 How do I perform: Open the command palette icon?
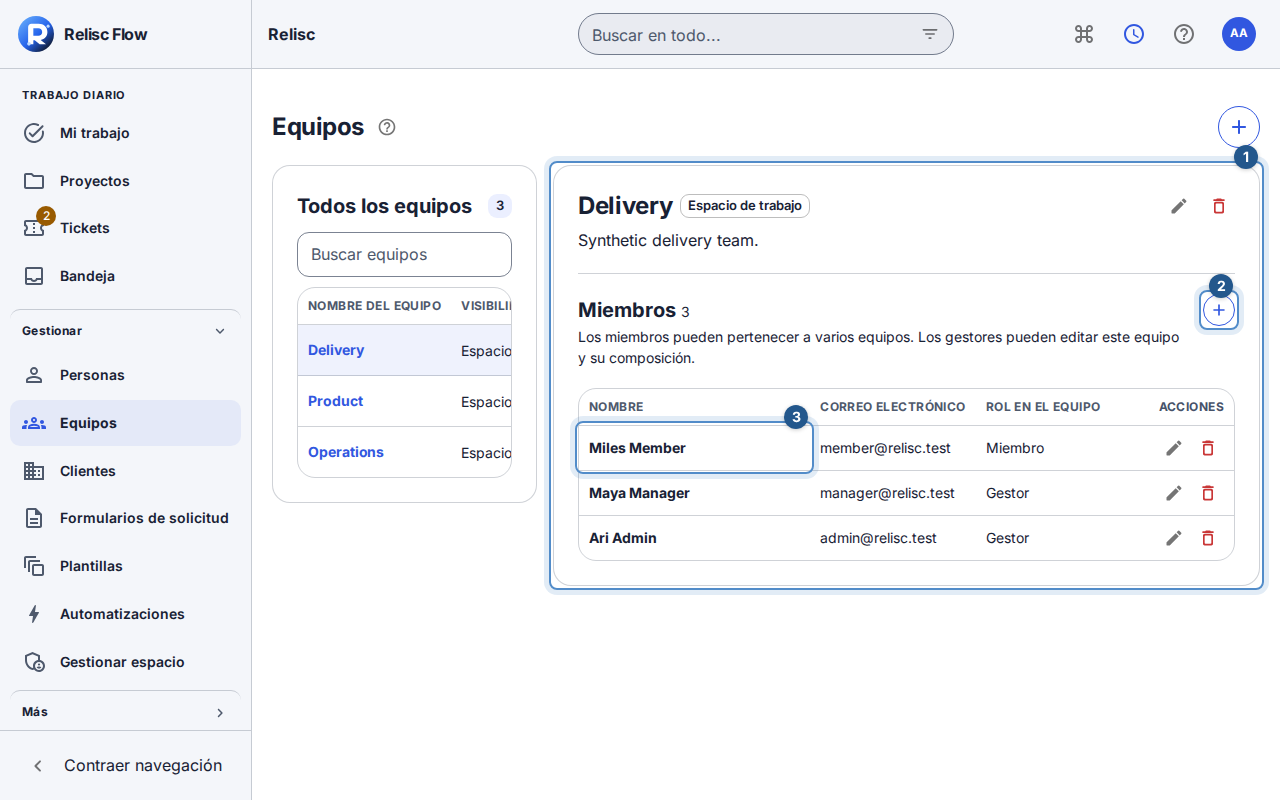[1084, 34]
